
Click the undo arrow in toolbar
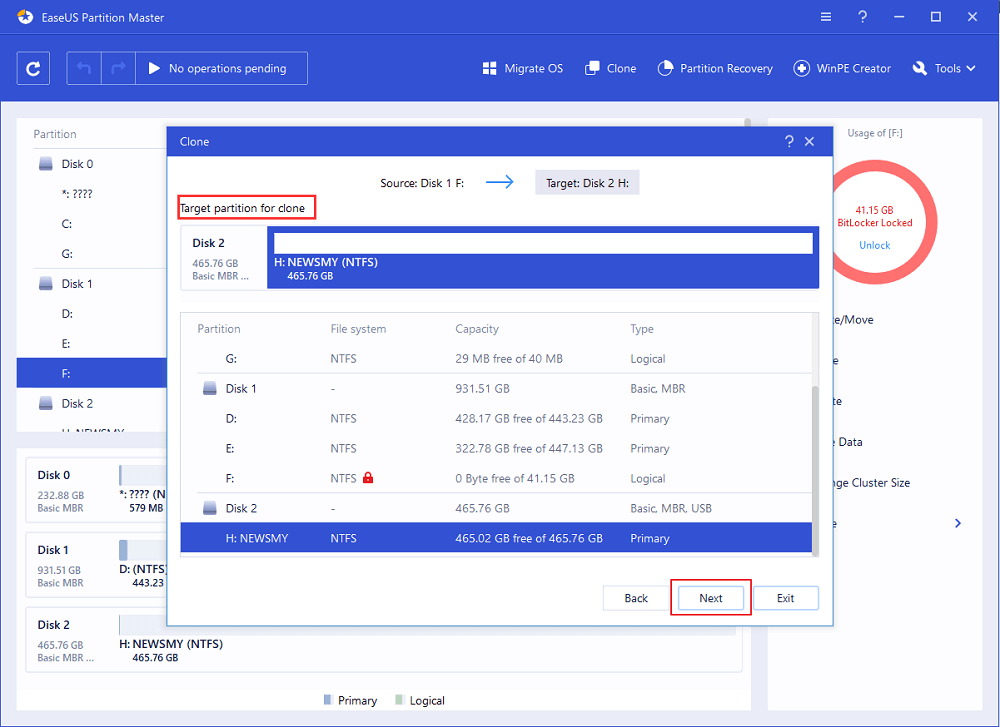point(84,68)
